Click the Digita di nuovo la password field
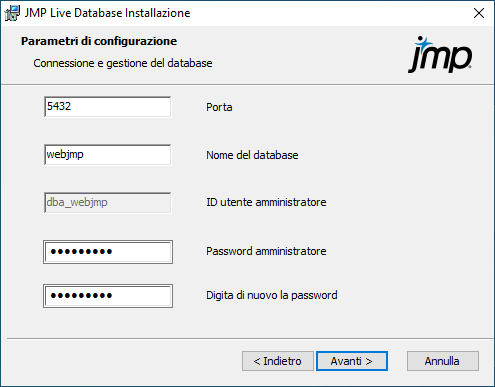This screenshot has width=495, height=387. [108, 296]
